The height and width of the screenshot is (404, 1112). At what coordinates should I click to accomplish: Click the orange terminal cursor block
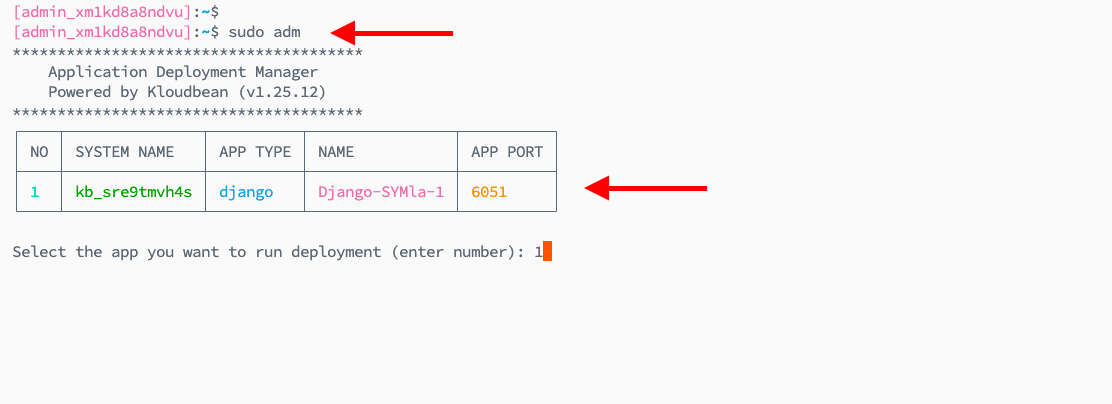547,252
